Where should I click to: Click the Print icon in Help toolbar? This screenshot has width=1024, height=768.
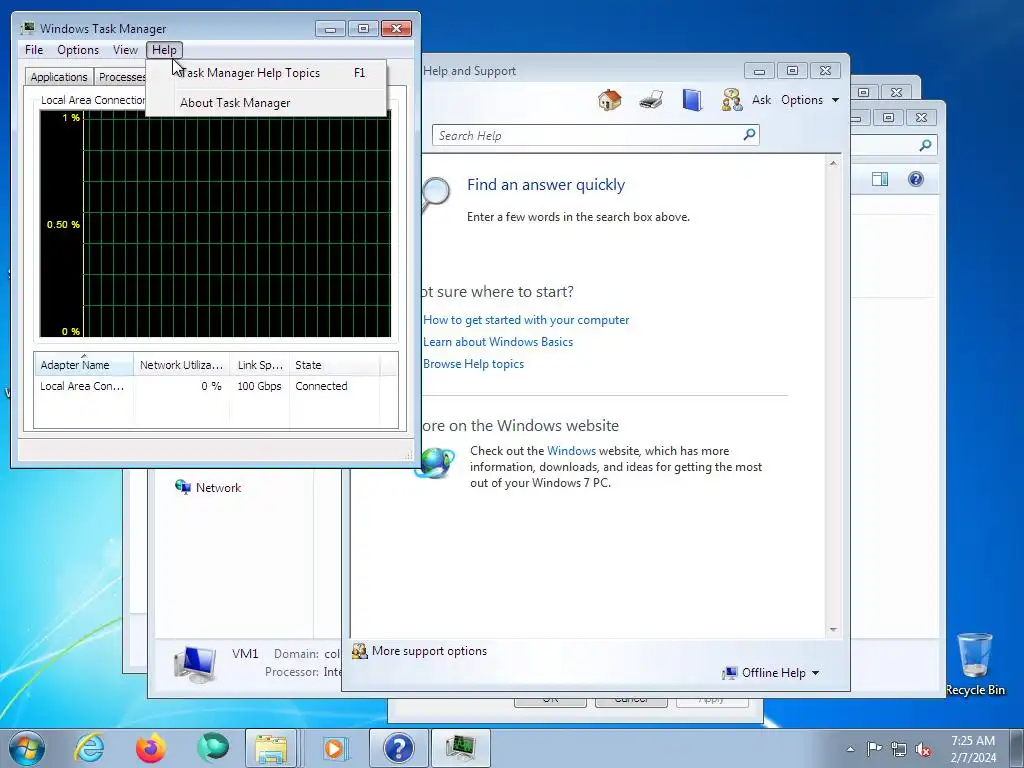click(651, 100)
